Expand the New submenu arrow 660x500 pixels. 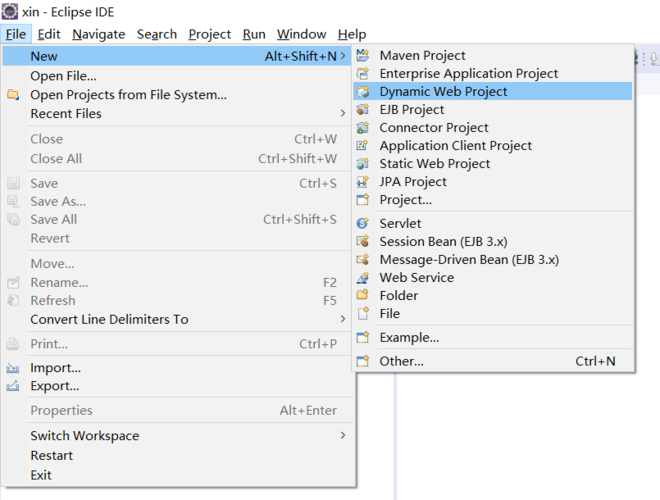(343, 56)
